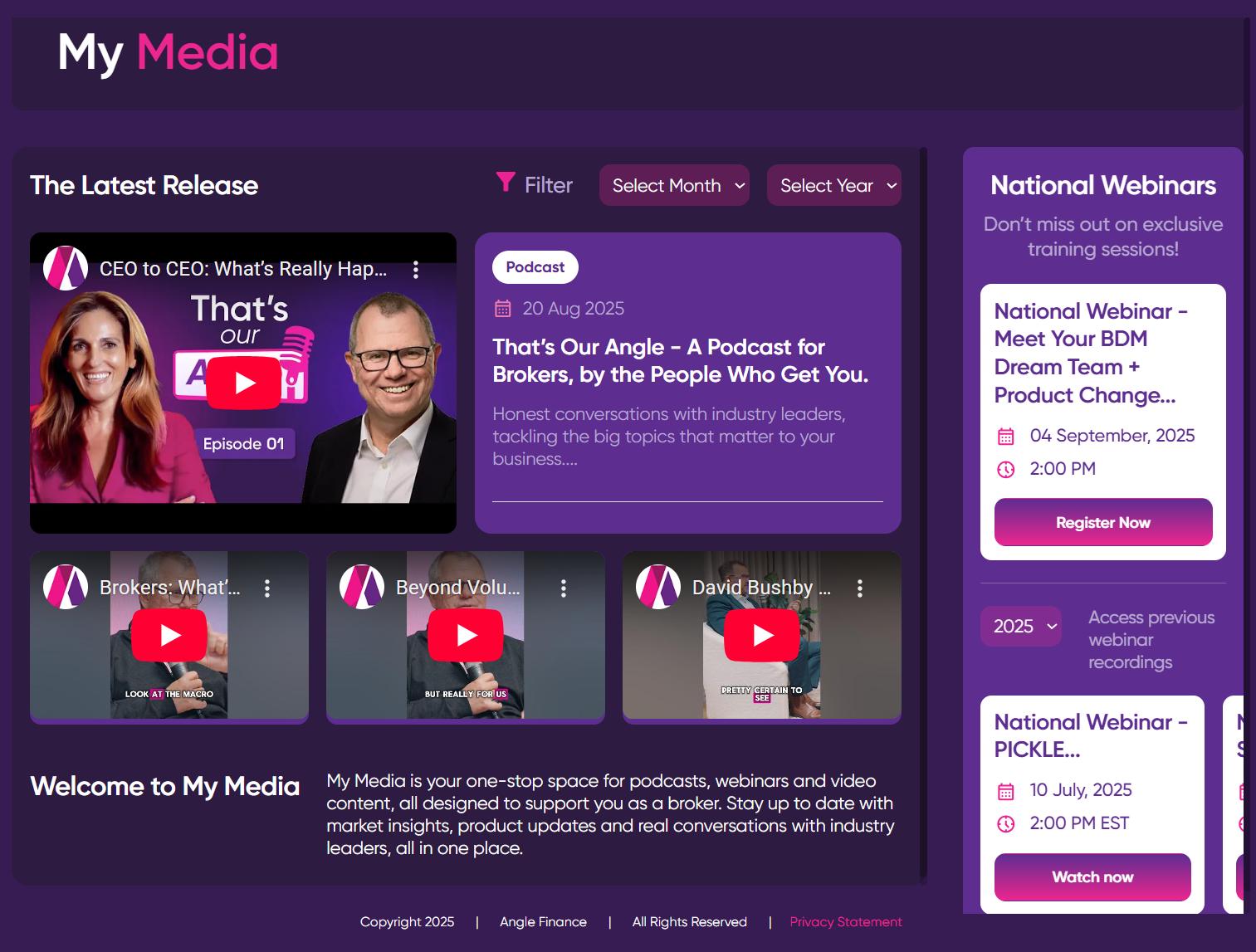
Task: Click channel logo on Beyond Volu... video
Action: tap(362, 587)
